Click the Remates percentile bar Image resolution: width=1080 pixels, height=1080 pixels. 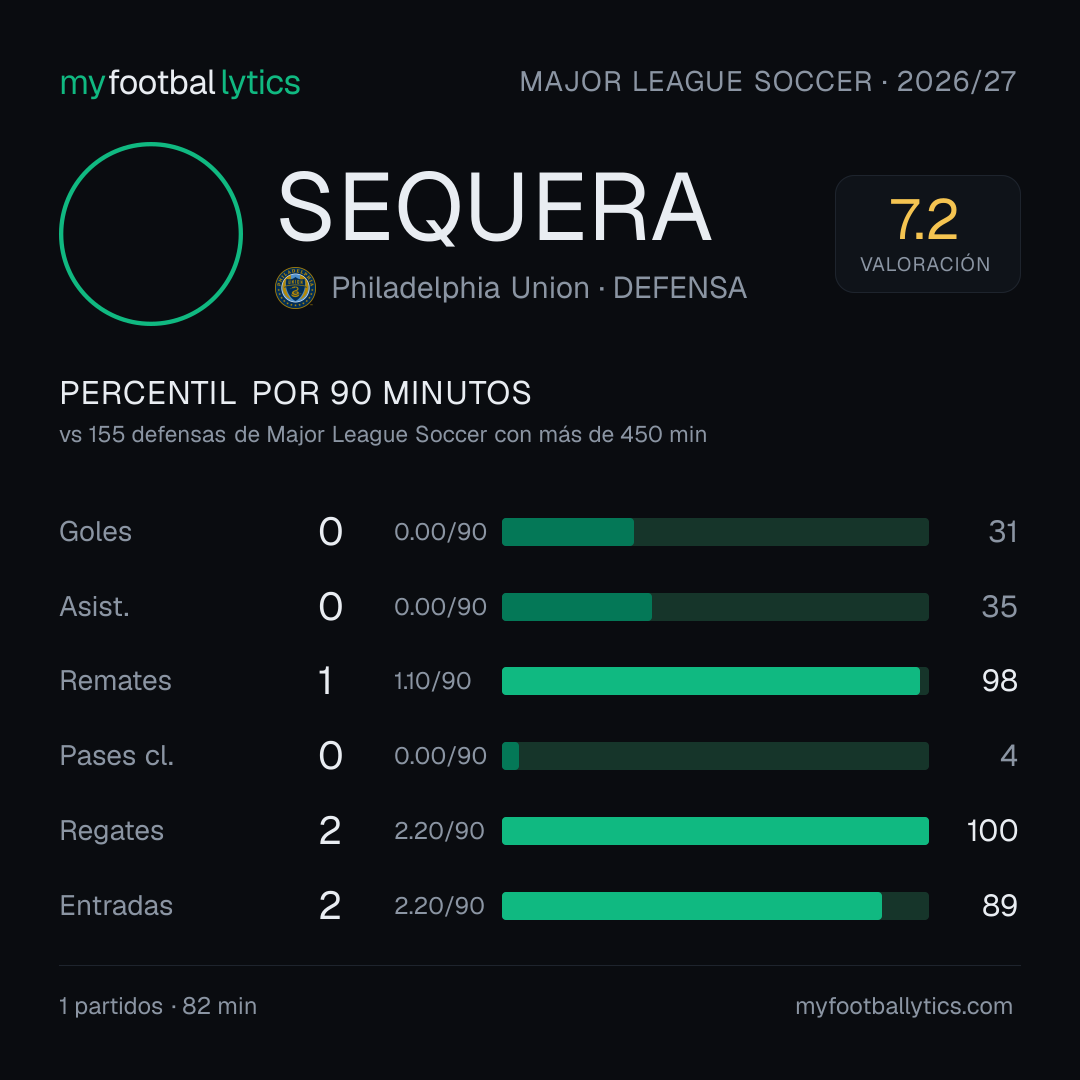pyautogui.click(x=715, y=681)
